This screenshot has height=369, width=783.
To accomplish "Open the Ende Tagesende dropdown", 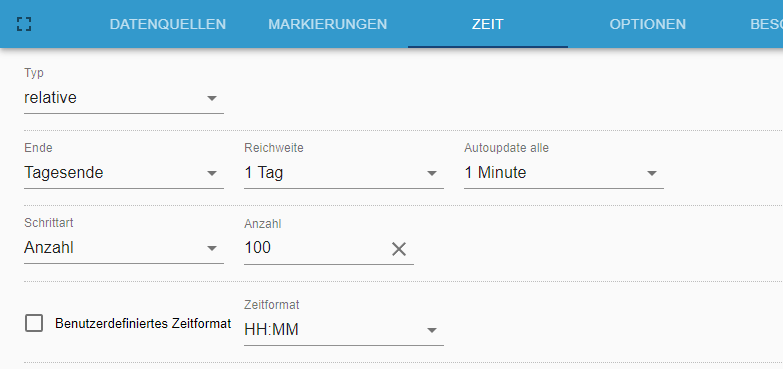I will [124, 173].
